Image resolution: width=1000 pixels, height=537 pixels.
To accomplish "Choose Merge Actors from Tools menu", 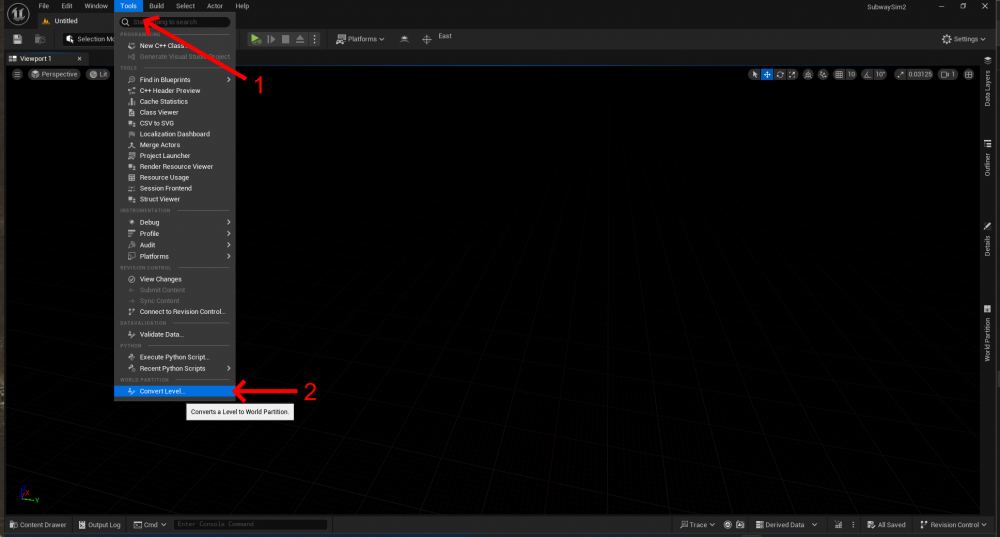I will pyautogui.click(x=160, y=145).
